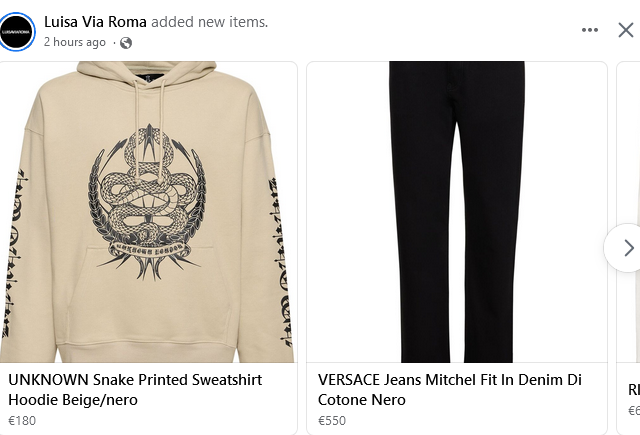Click the UNKNOWN London banner on hoodie graphic
The image size is (640, 435).
coord(149,247)
